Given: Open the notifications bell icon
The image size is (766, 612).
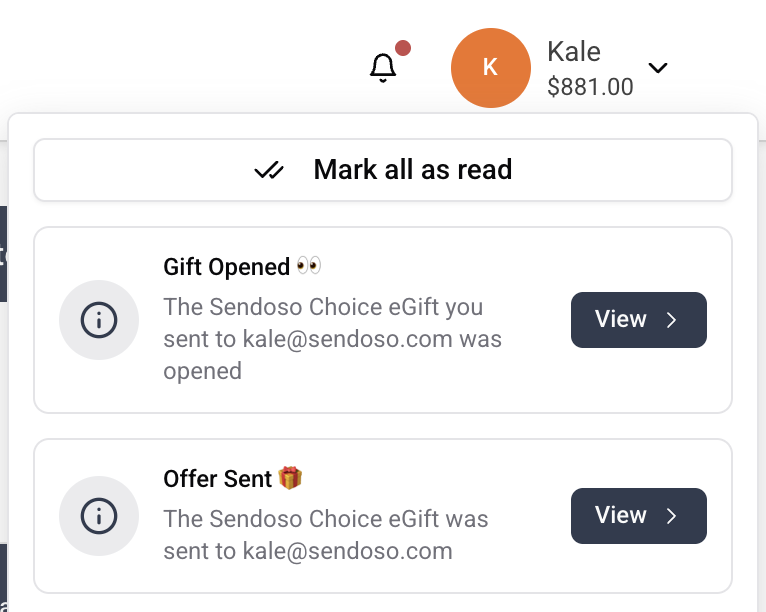Looking at the screenshot, I should (383, 68).
